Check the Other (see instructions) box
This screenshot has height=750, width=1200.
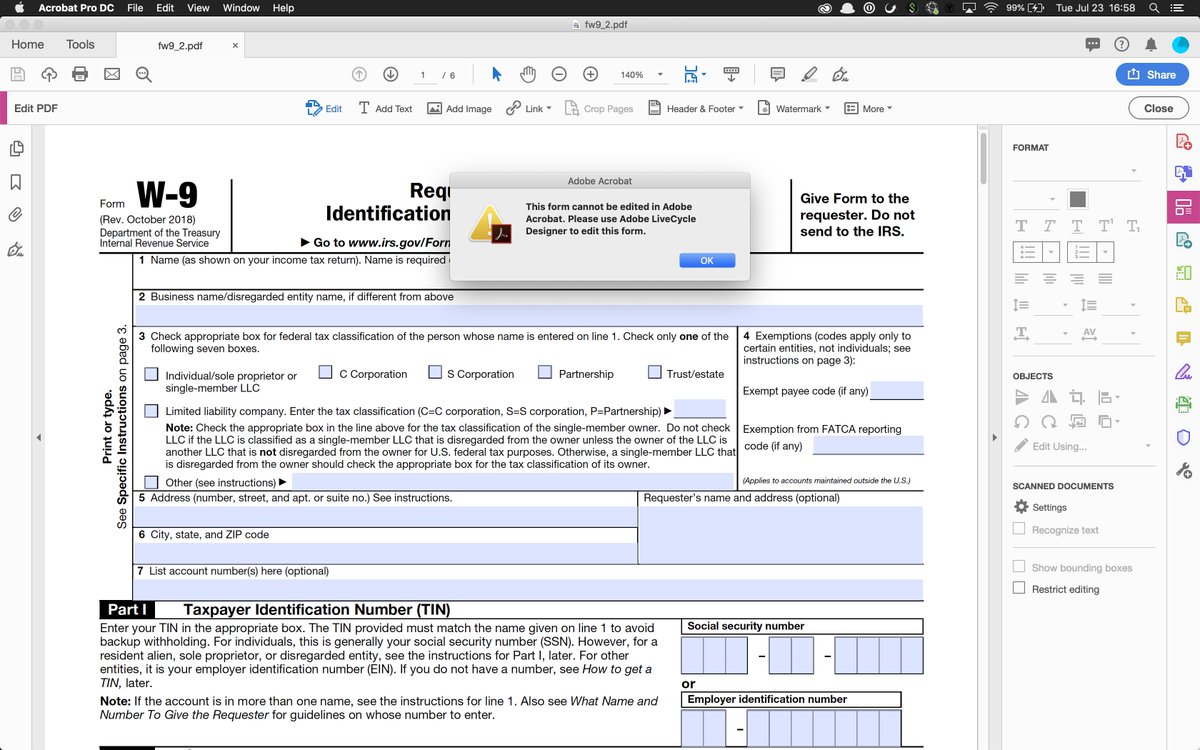coord(151,482)
